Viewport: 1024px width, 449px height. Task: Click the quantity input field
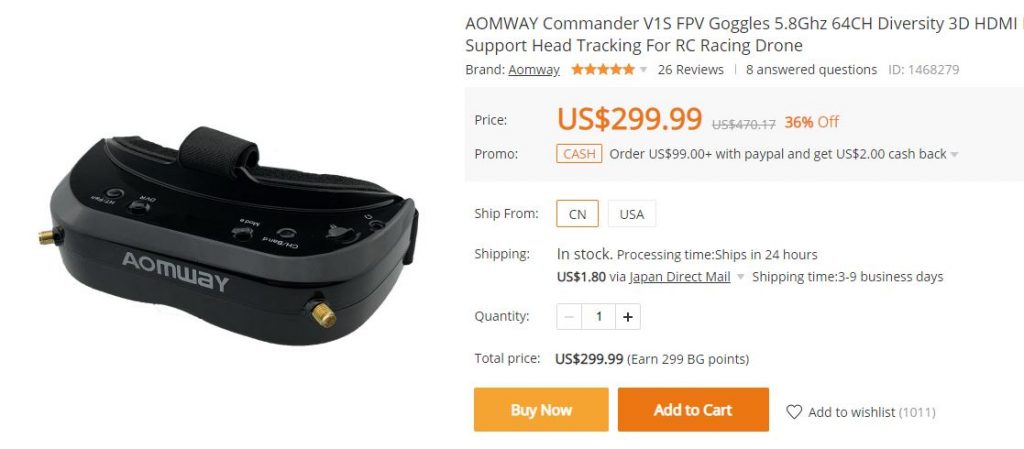[x=598, y=317]
